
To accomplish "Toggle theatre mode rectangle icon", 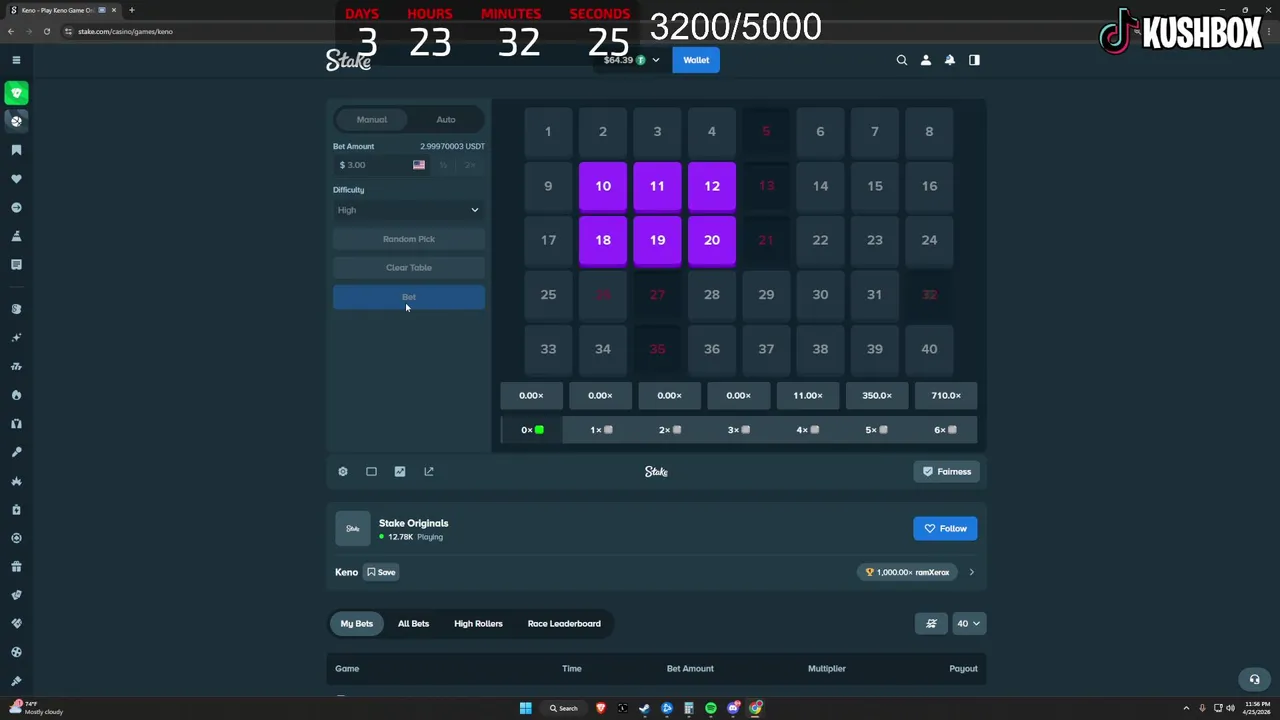I will [371, 472].
